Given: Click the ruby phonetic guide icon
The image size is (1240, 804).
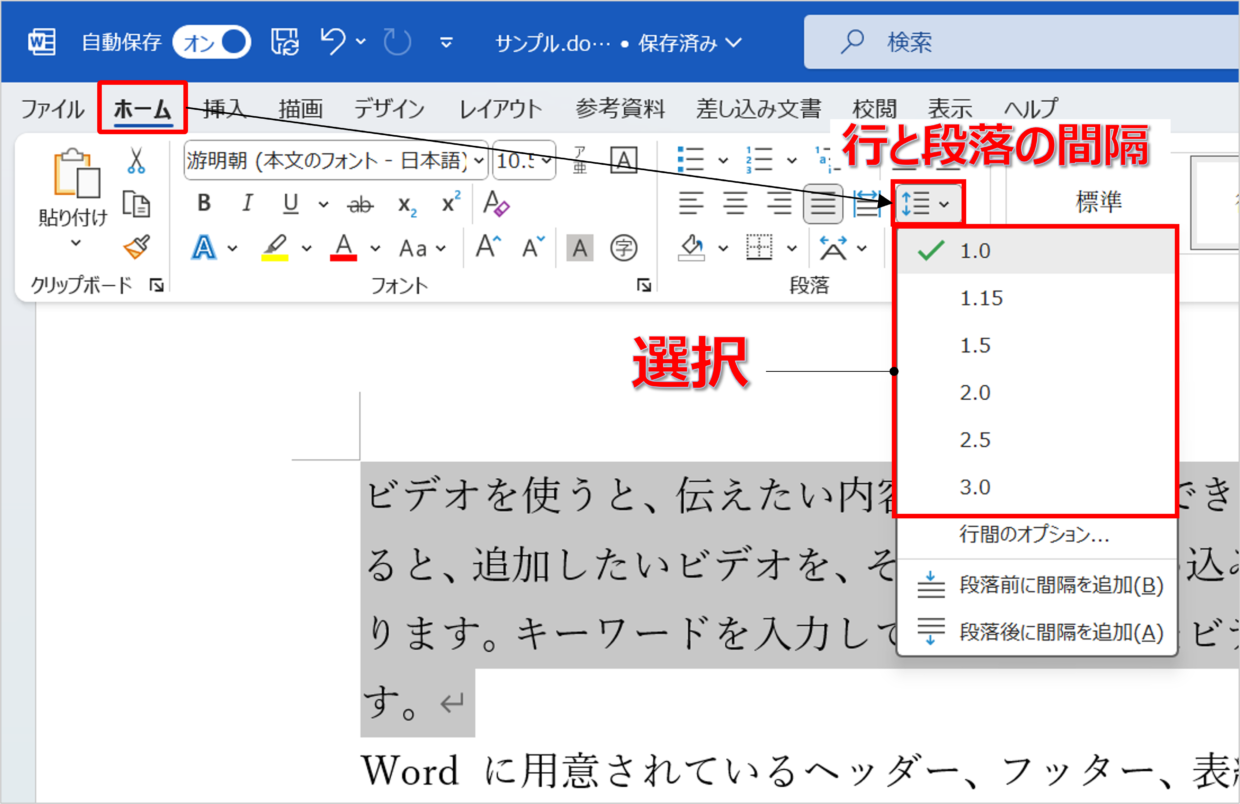Looking at the screenshot, I should (x=579, y=160).
